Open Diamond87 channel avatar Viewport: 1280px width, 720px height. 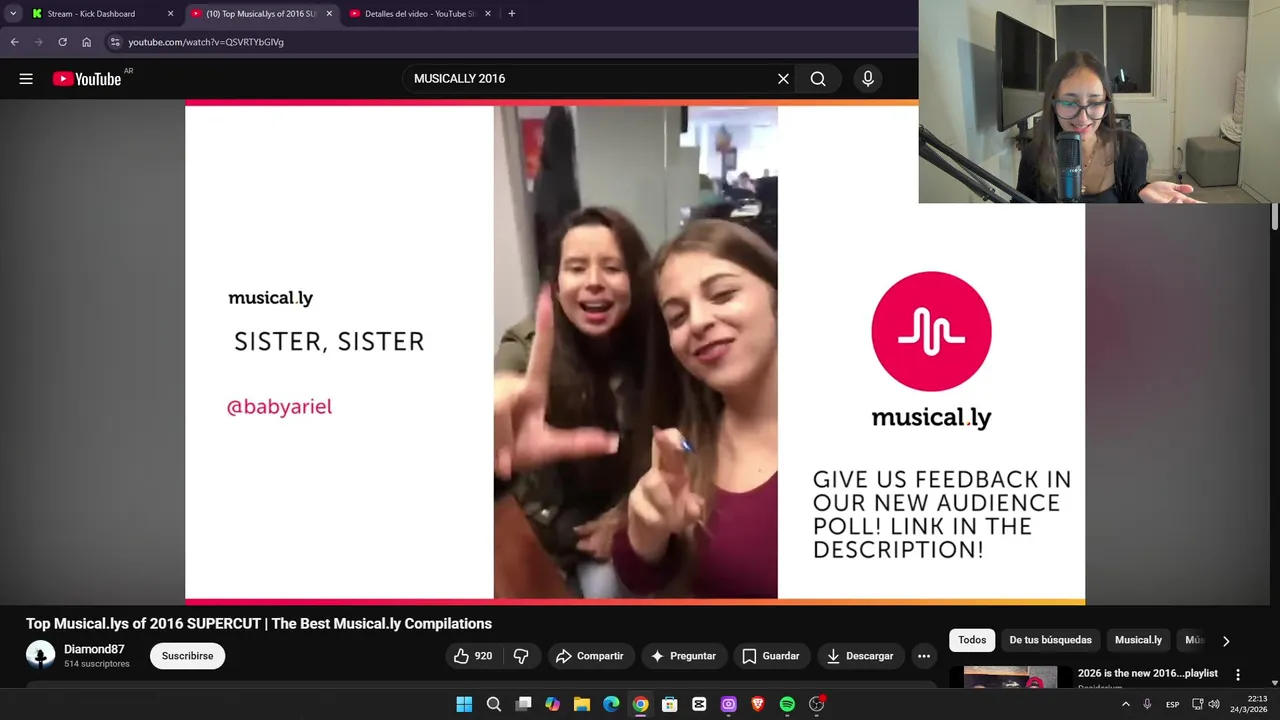click(40, 655)
